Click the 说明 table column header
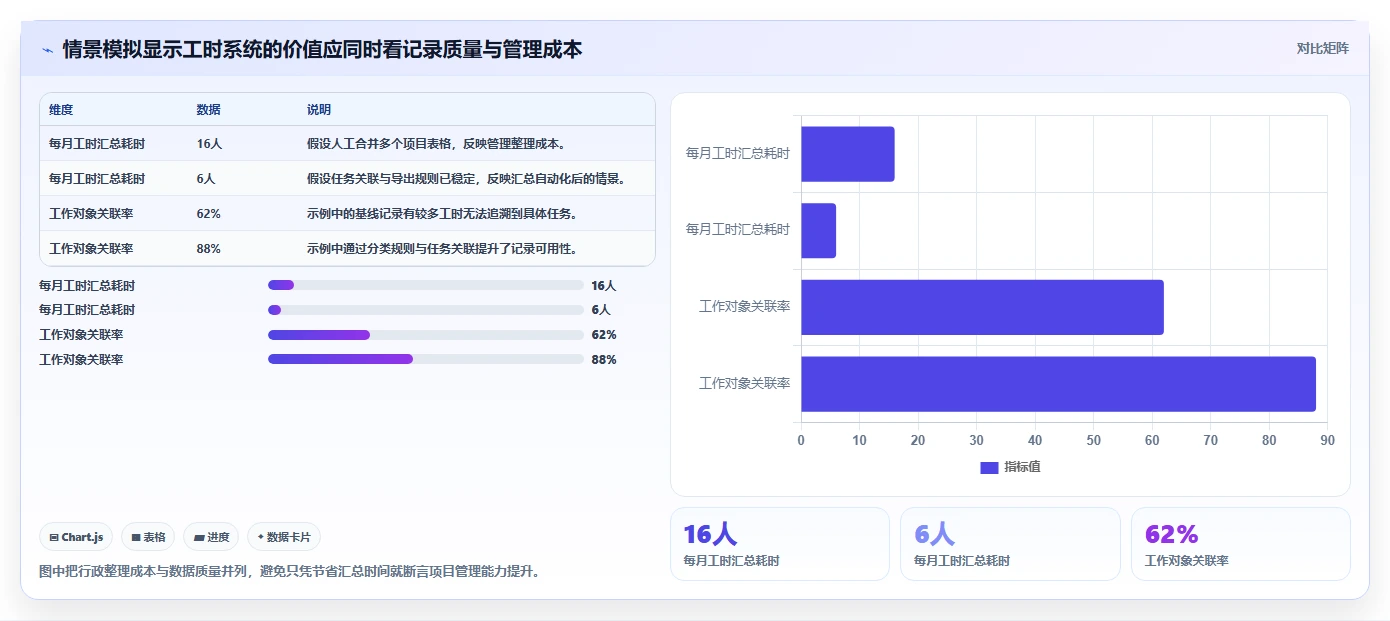1390x621 pixels. [x=319, y=110]
